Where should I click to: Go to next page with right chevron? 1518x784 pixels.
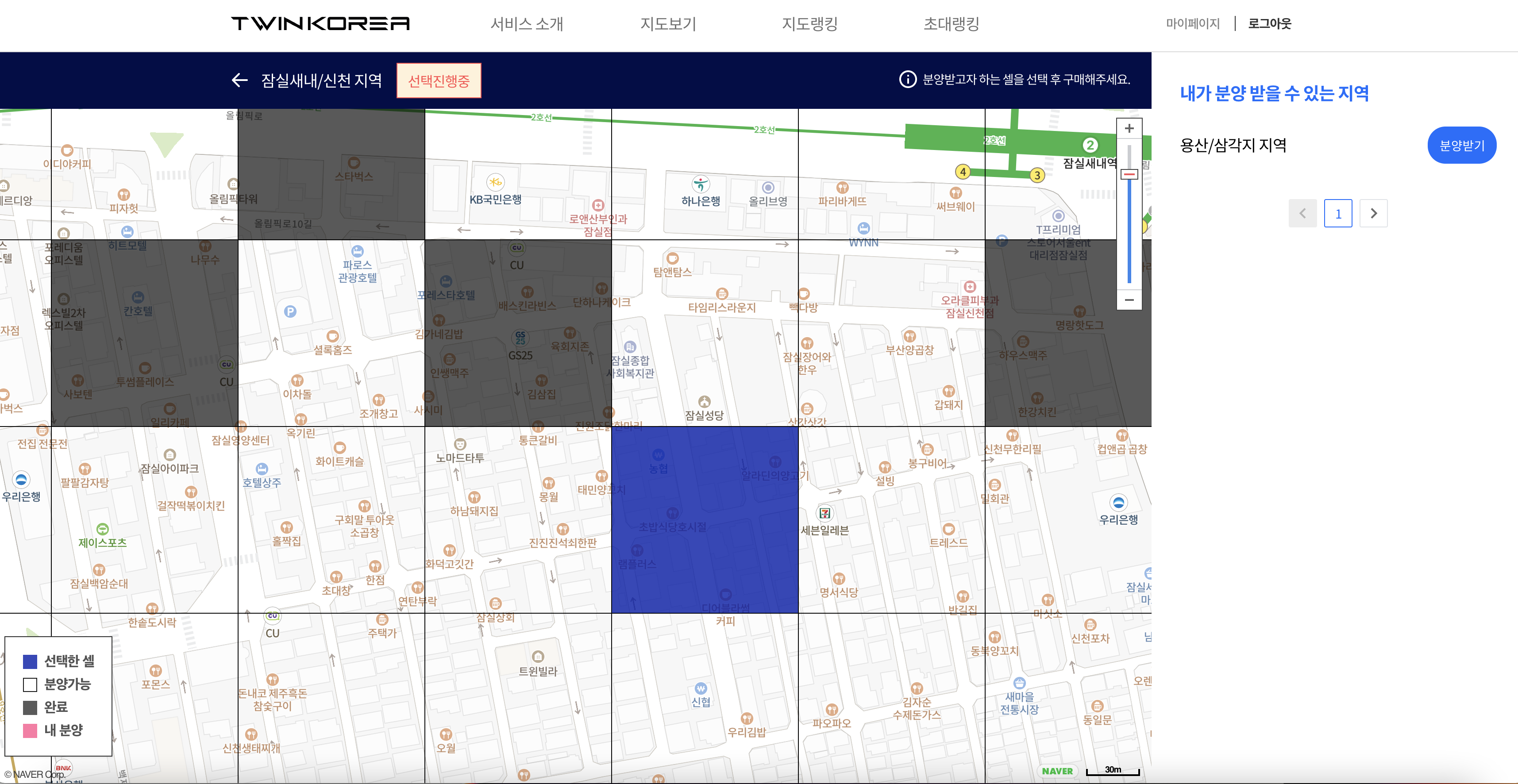click(x=1374, y=213)
